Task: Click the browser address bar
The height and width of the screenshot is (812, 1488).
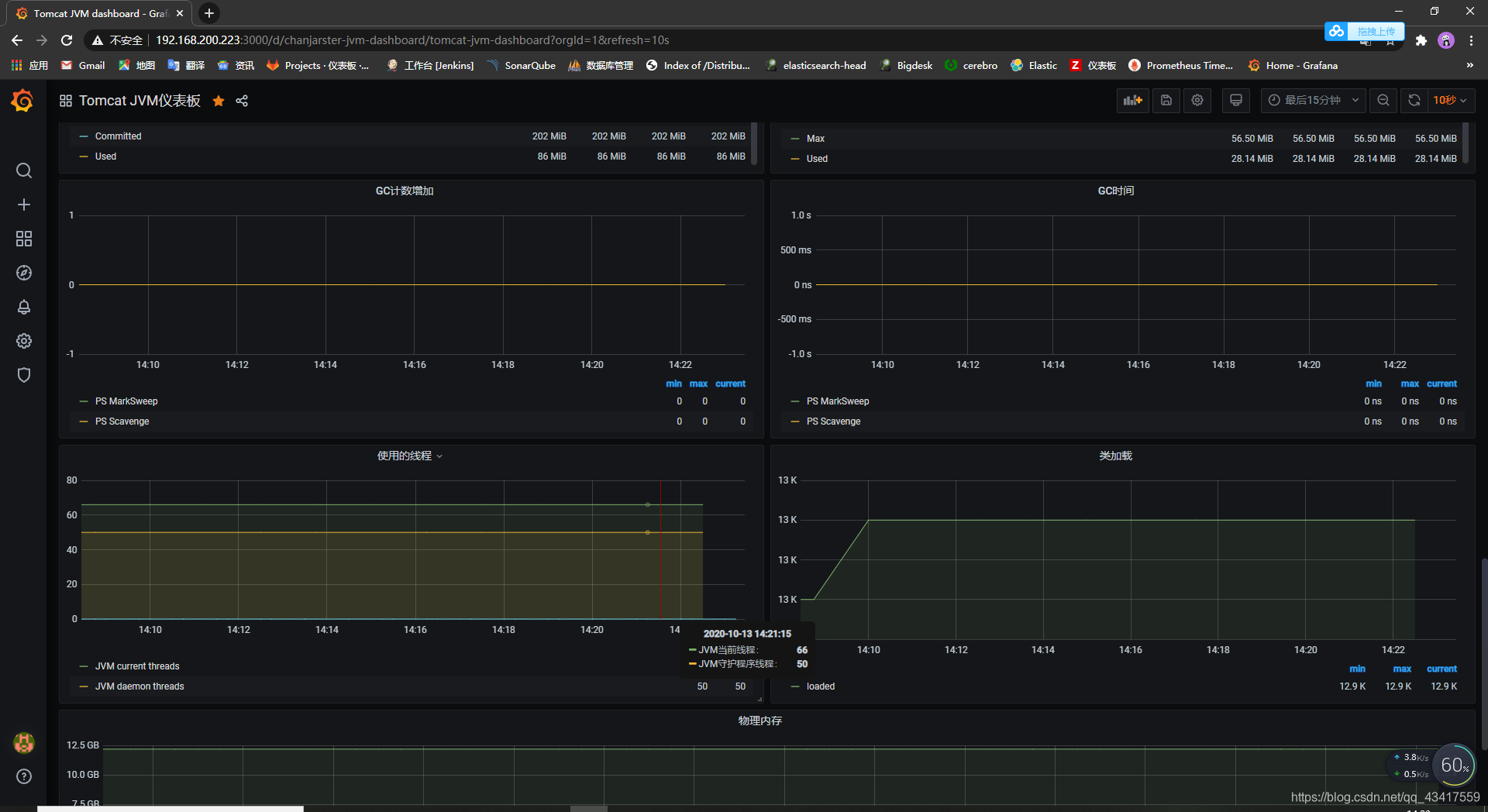Action: coord(465,40)
